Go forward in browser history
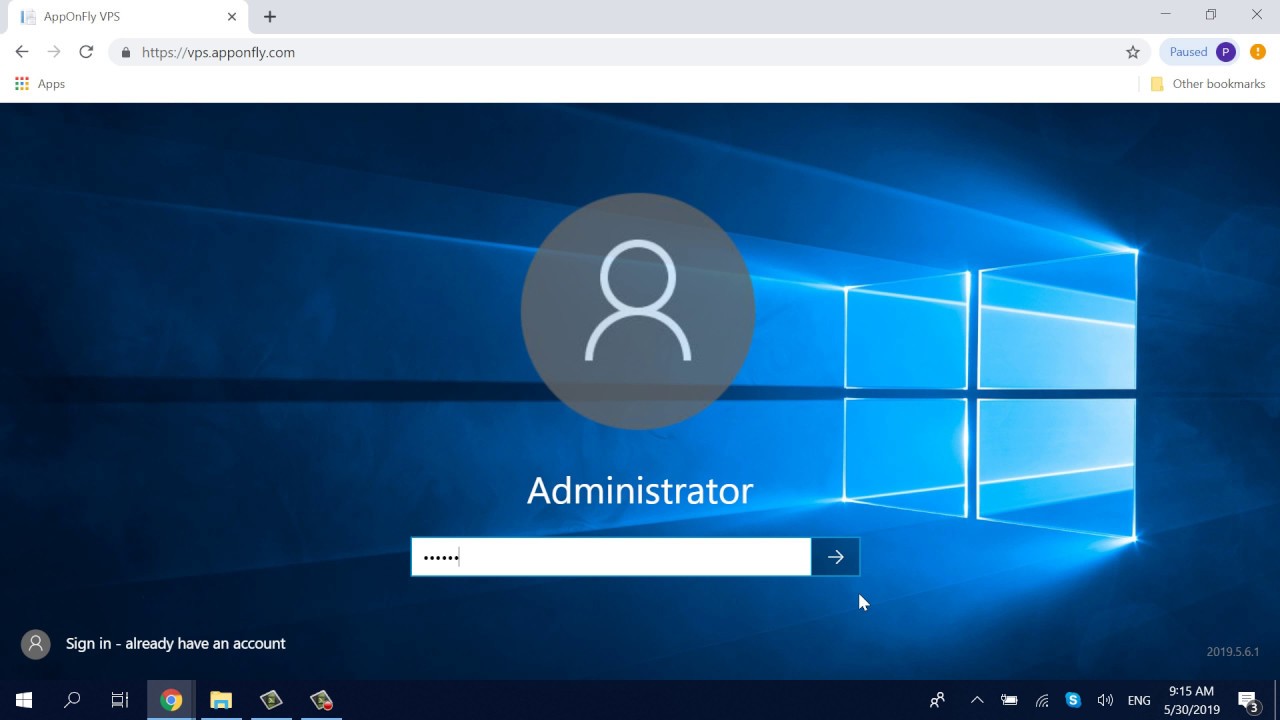The image size is (1280, 720). click(x=54, y=52)
